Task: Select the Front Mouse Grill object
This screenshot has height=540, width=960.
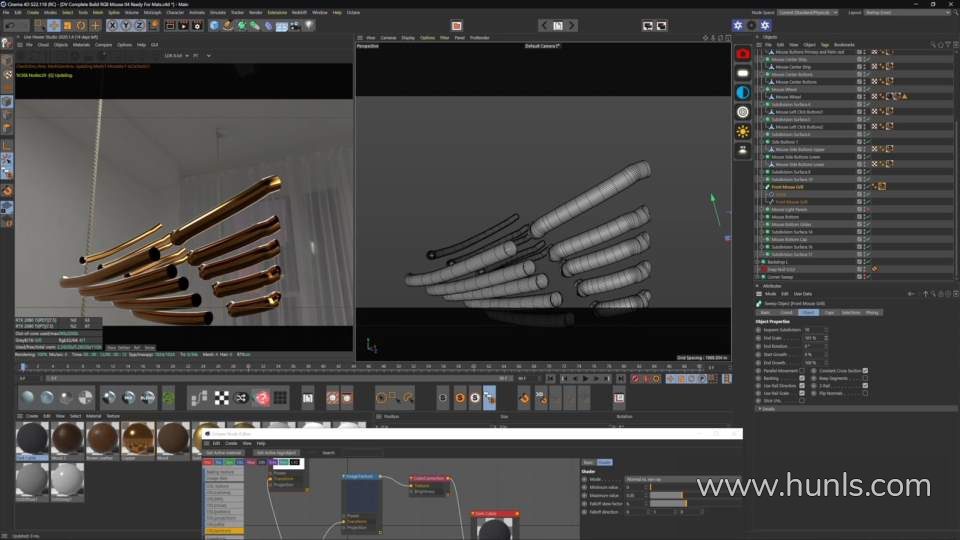Action: point(789,186)
